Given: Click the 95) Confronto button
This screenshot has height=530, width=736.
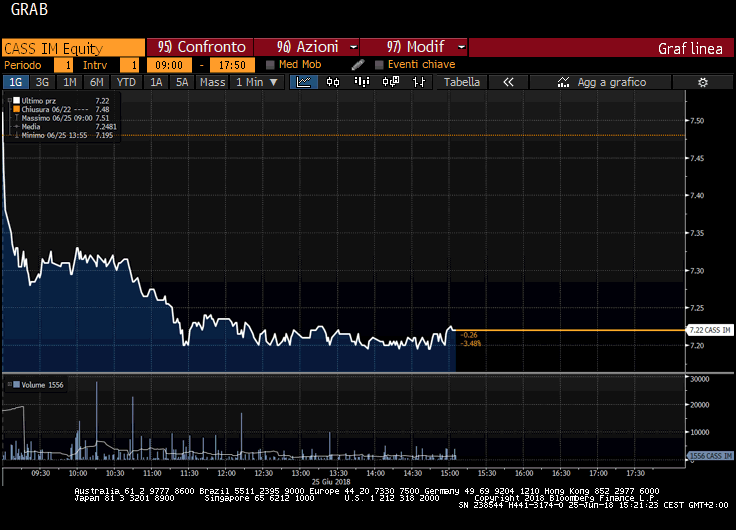Looking at the screenshot, I should (200, 47).
